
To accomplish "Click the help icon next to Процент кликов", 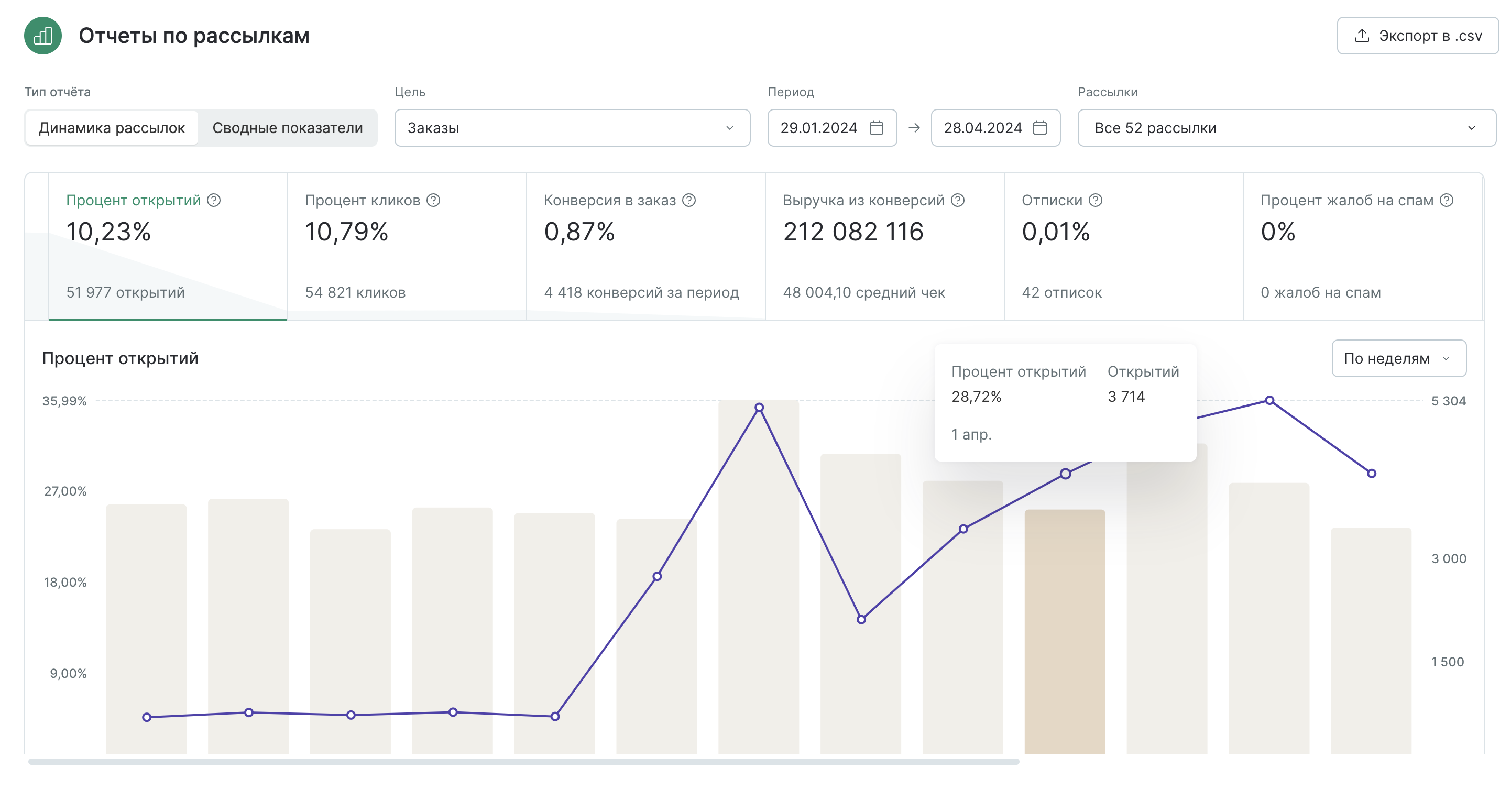I will pos(433,200).
